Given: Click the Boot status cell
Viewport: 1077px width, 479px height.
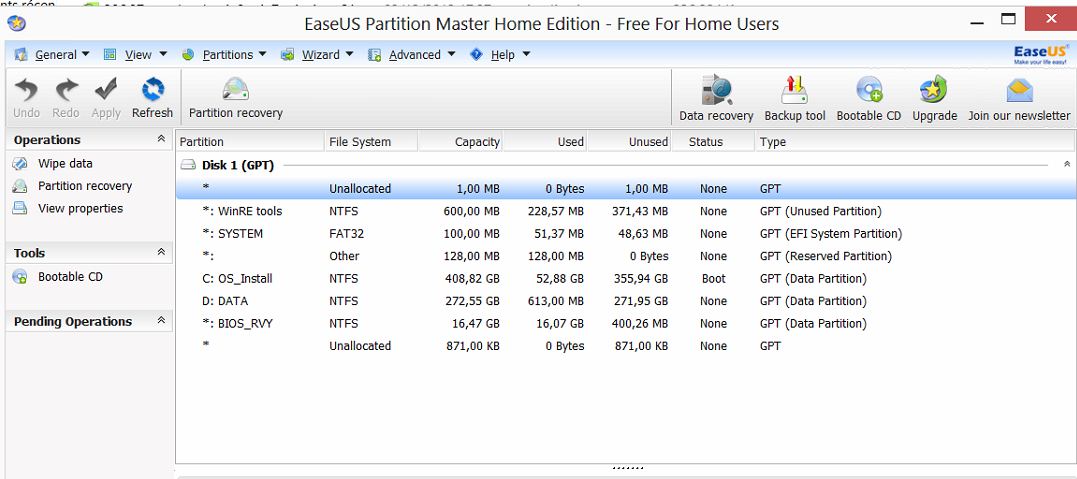Looking at the screenshot, I should point(713,279).
